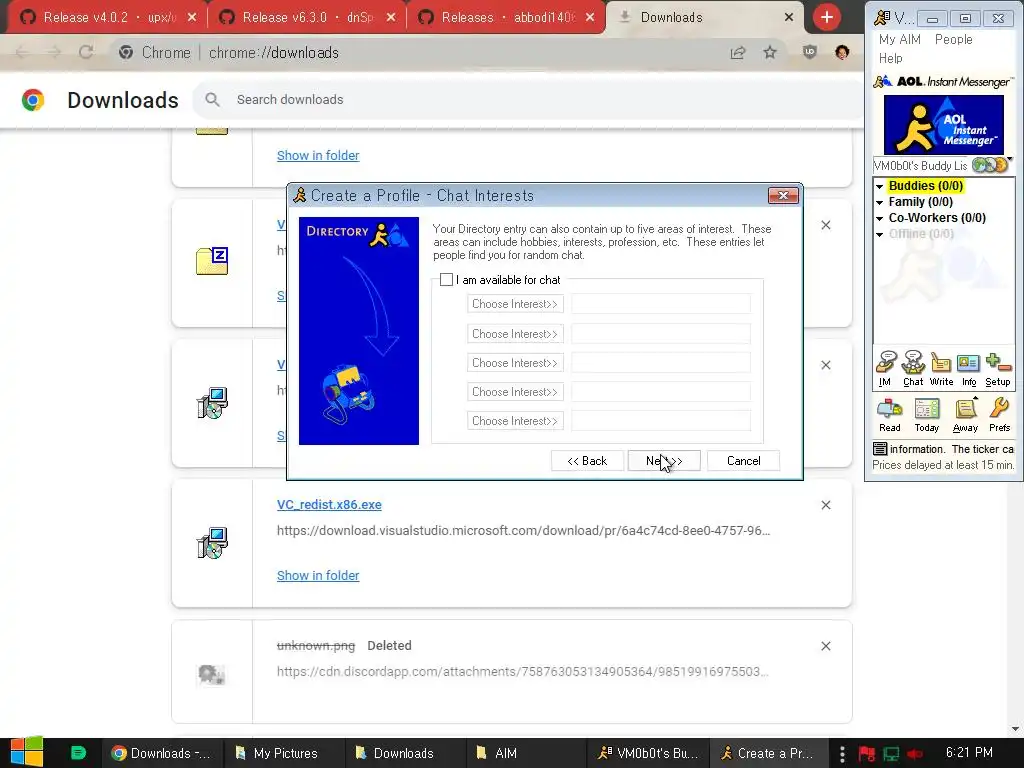This screenshot has height=768, width=1024.
Task: Remove VC_redist.x86.exe from the downloads list
Action: click(825, 505)
